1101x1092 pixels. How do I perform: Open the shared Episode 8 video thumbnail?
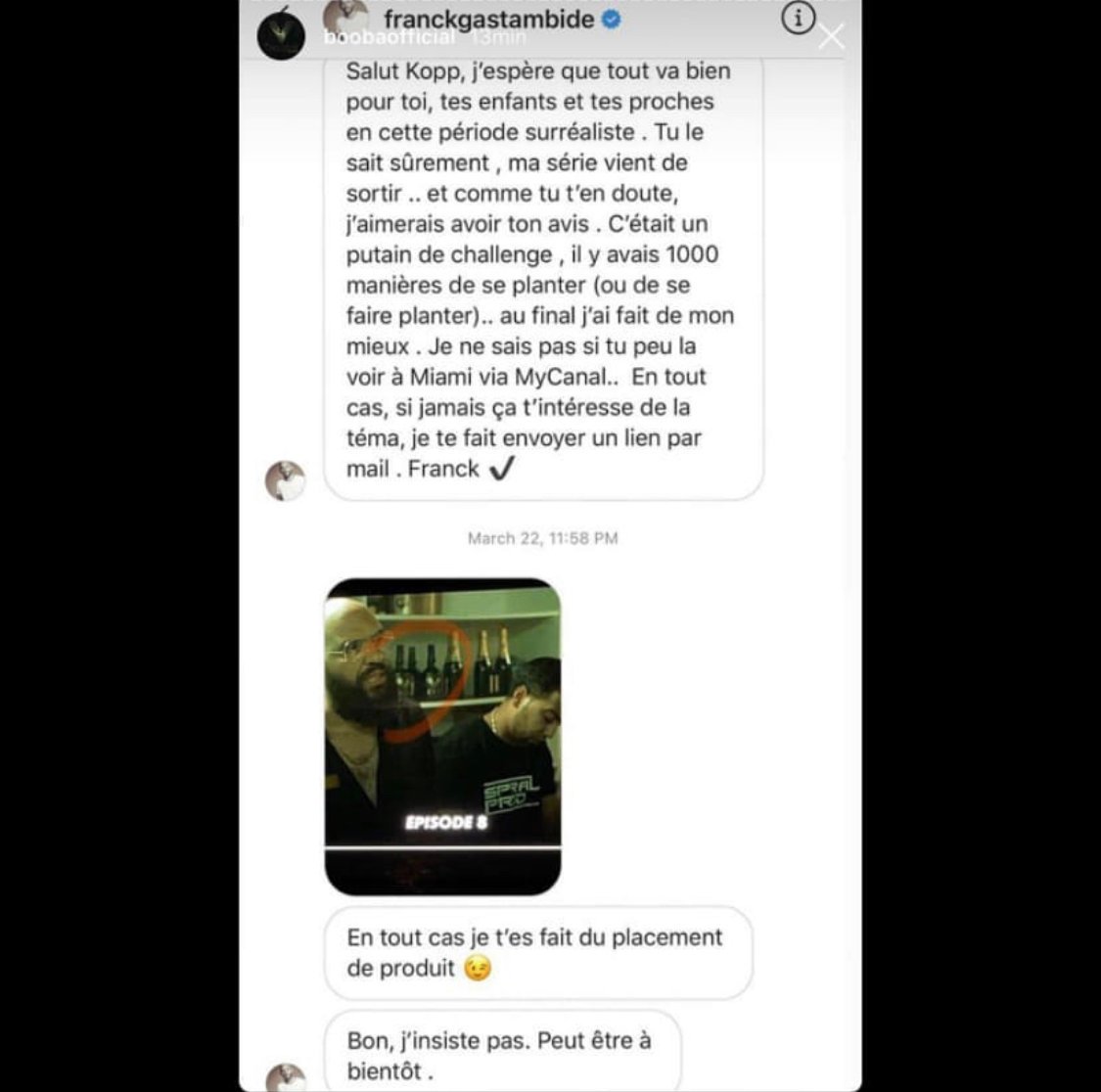[443, 737]
